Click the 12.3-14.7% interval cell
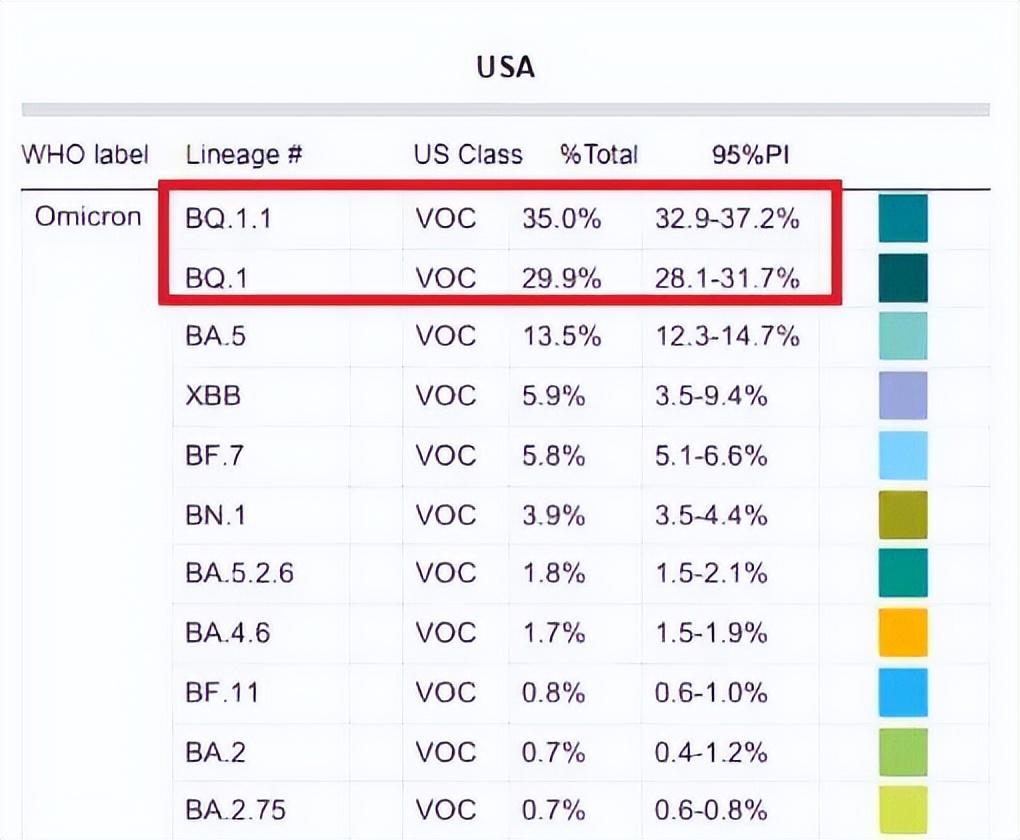The image size is (1020, 840). tap(727, 337)
